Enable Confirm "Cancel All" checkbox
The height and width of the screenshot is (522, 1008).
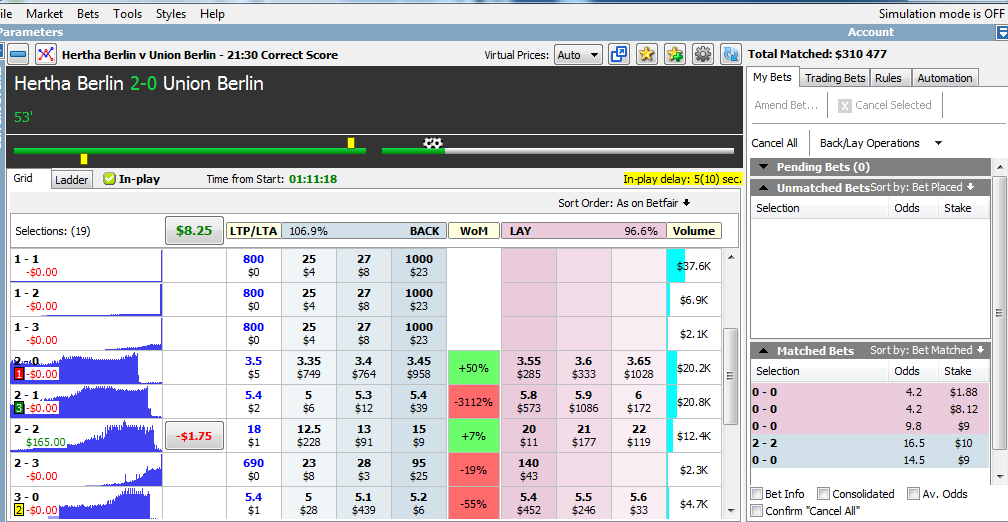coord(757,511)
